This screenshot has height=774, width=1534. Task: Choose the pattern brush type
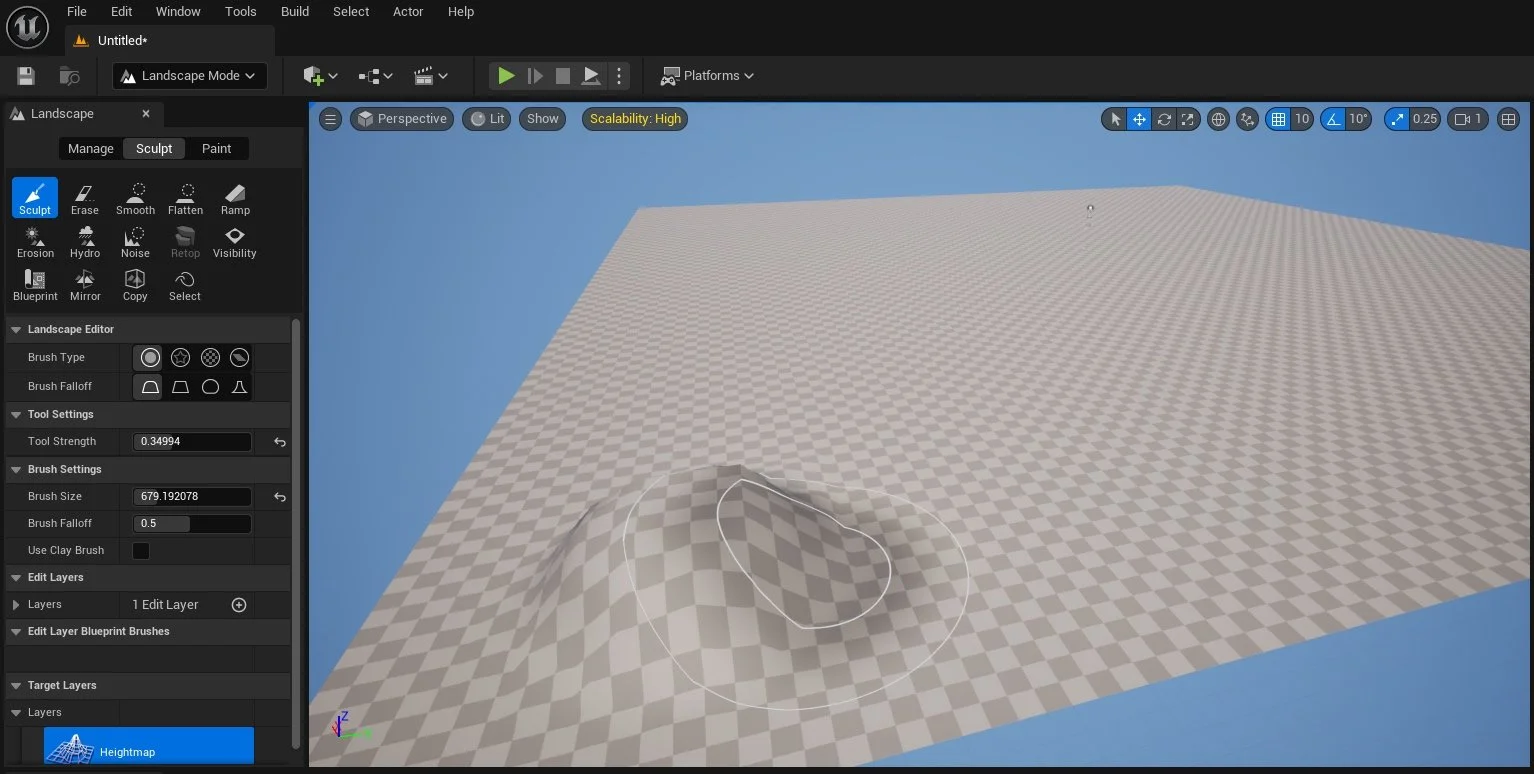[210, 357]
